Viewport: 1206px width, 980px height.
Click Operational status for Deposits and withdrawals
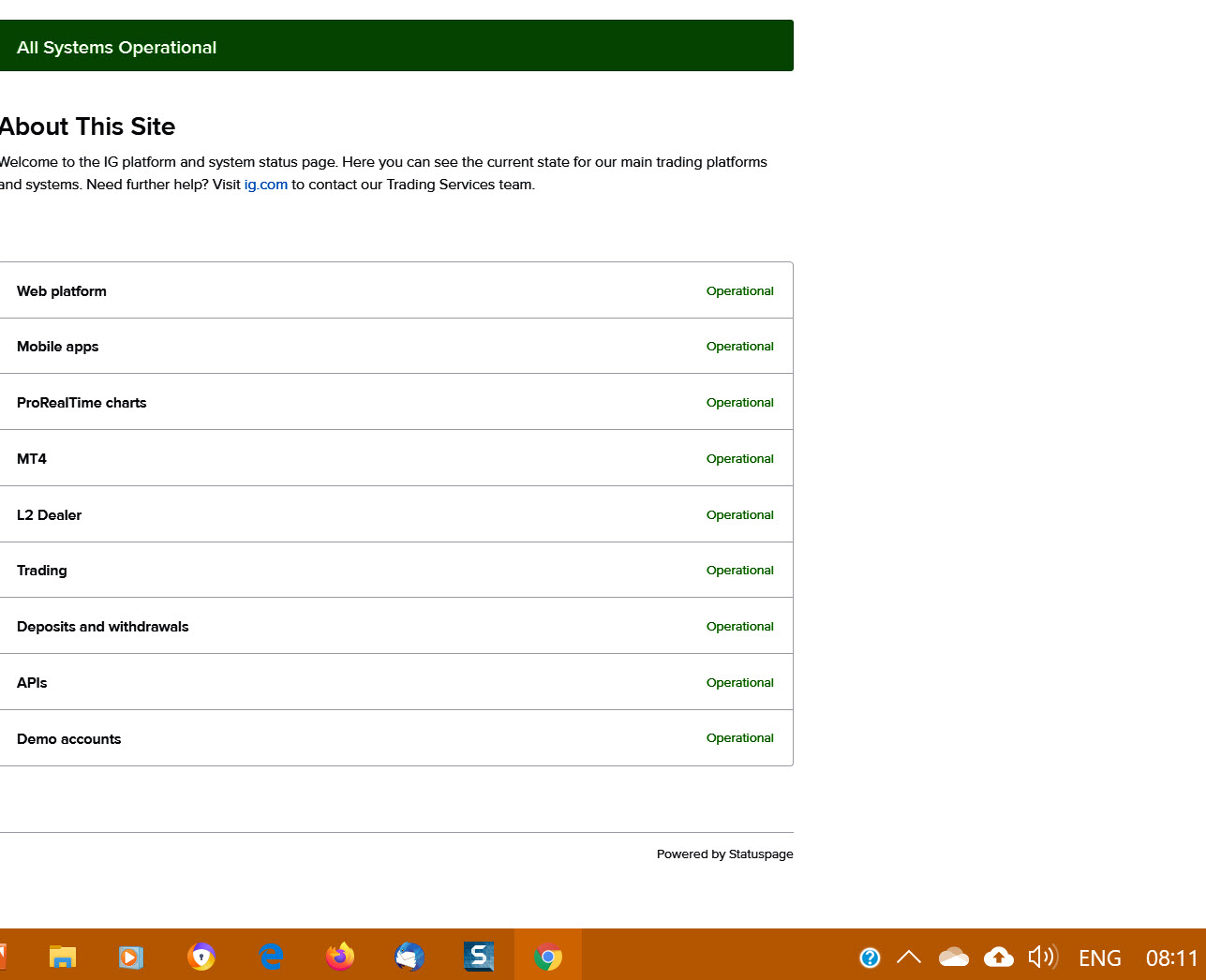740,627
